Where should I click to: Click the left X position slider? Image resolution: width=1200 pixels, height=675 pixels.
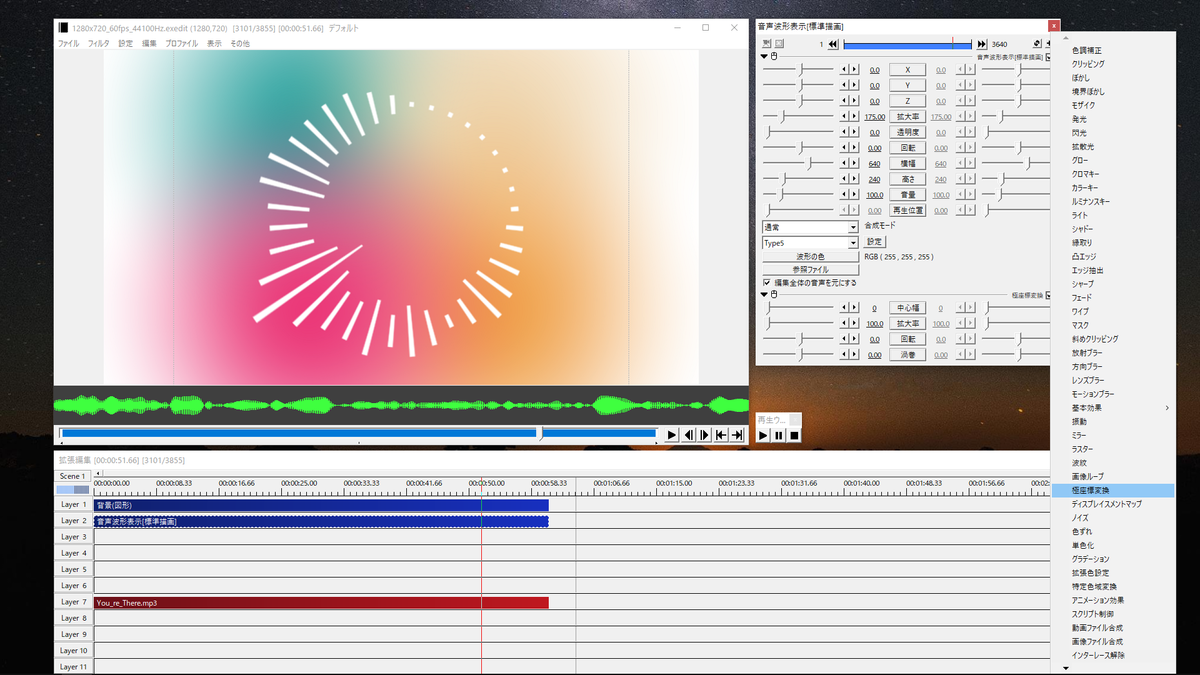pyautogui.click(x=798, y=70)
